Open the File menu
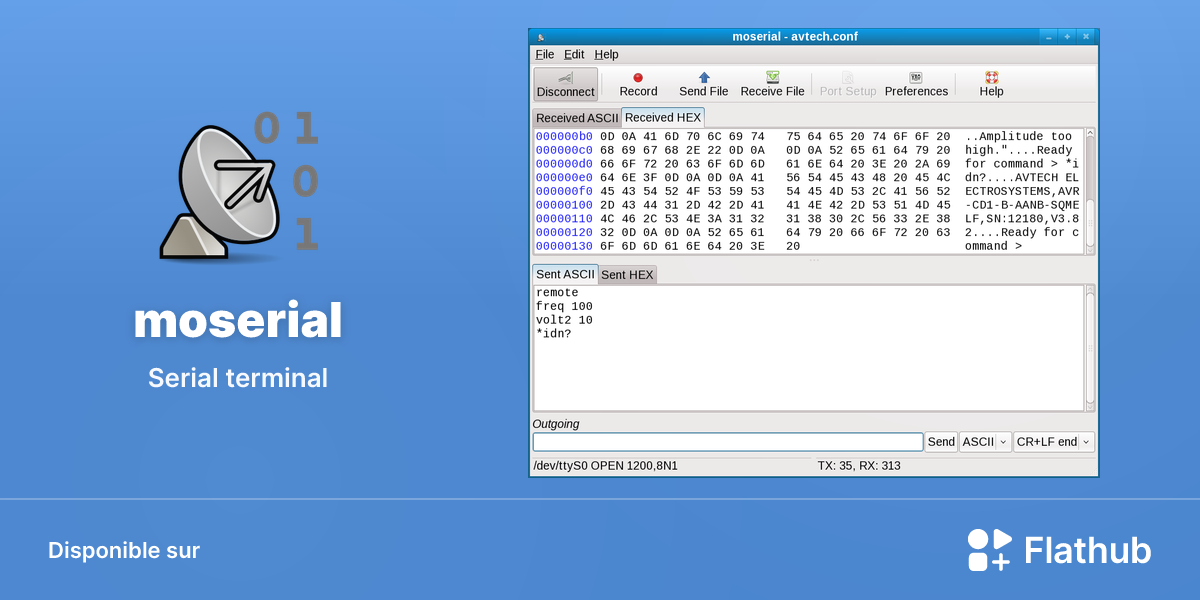 [x=545, y=54]
